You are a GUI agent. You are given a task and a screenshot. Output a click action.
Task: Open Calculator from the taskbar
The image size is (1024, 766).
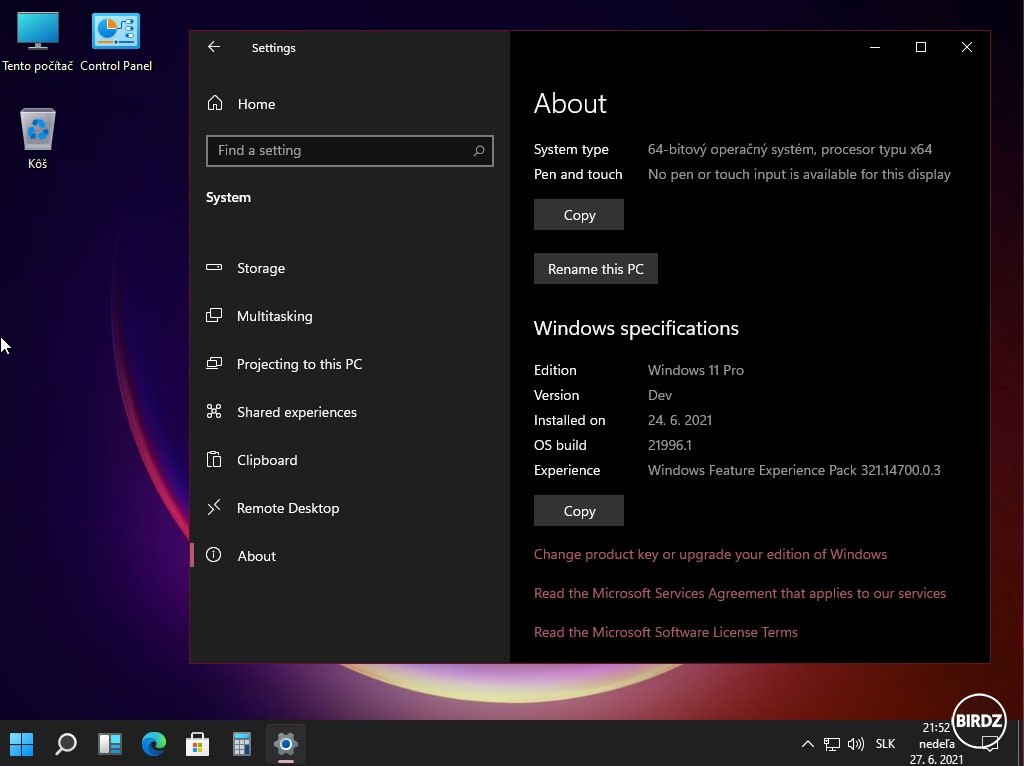coord(242,743)
